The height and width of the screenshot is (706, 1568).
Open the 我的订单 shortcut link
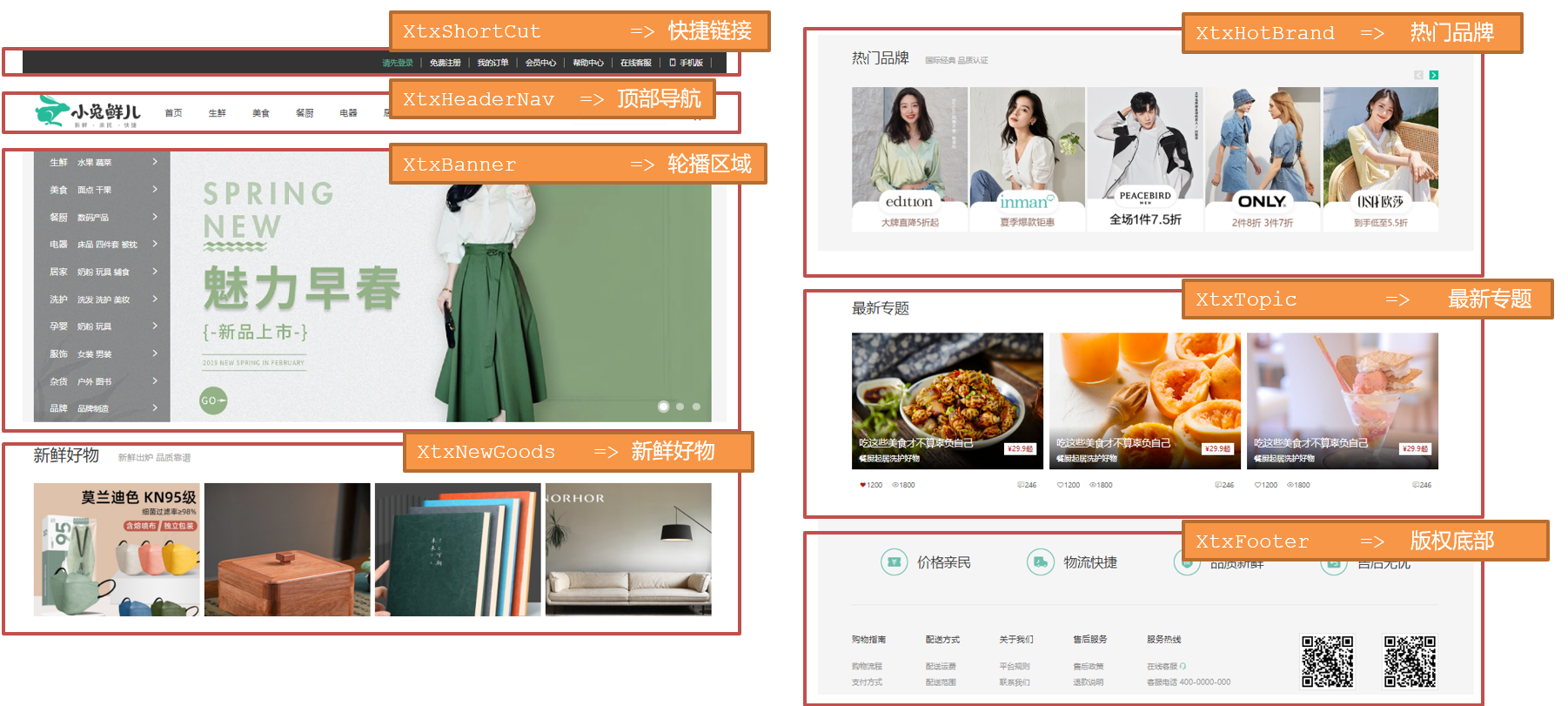click(x=493, y=63)
